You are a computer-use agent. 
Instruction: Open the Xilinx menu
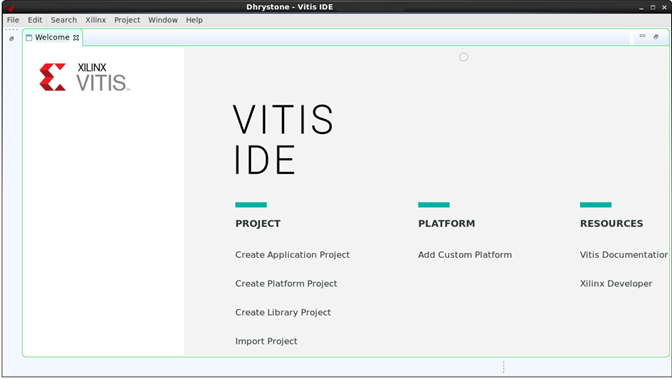tap(95, 20)
